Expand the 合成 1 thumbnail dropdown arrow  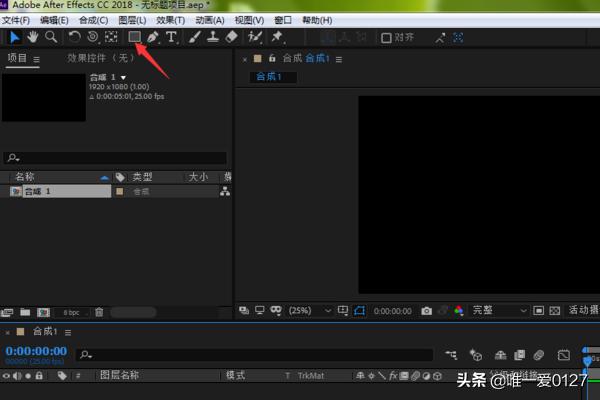coord(124,77)
